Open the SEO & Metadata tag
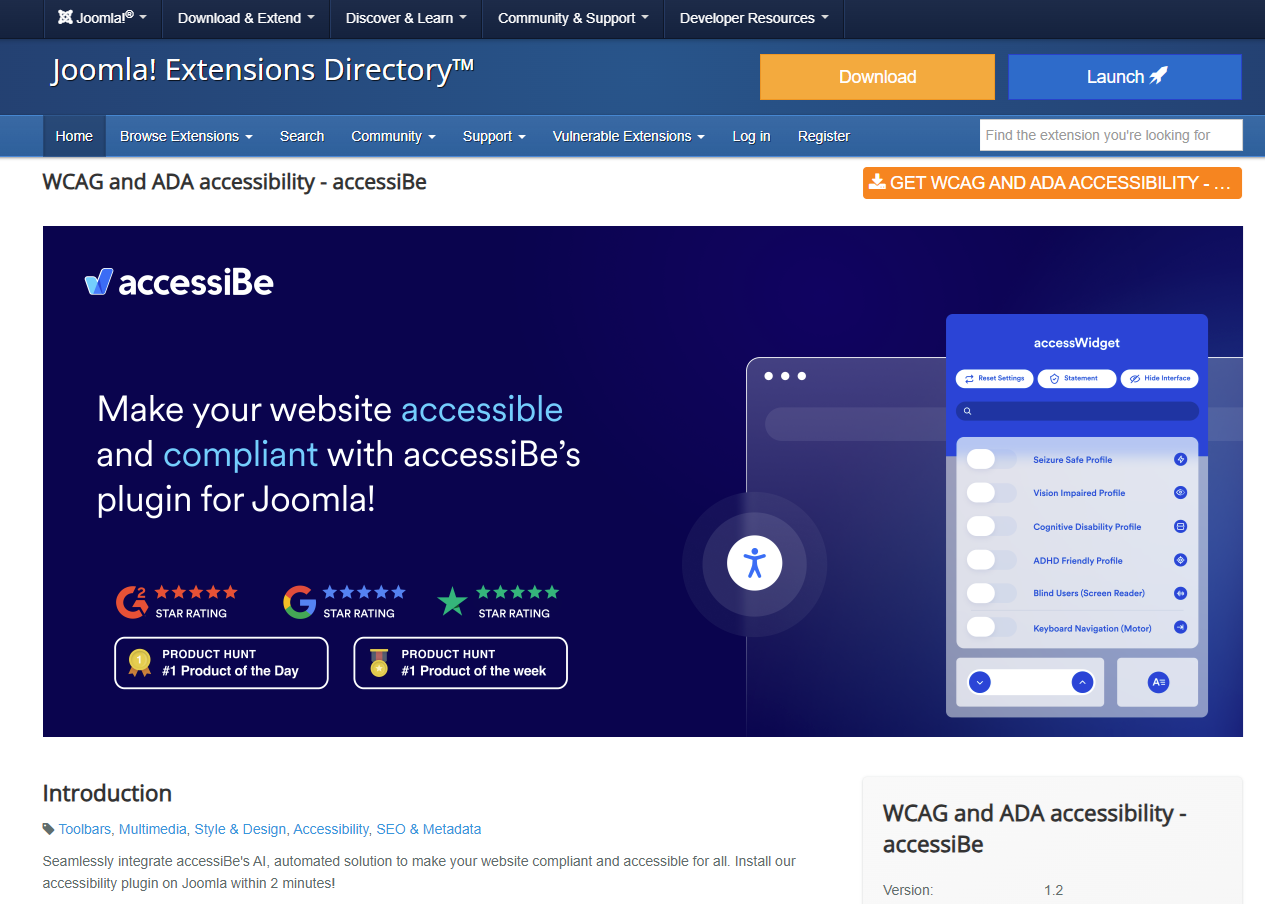The width and height of the screenshot is (1265, 904). 429,829
